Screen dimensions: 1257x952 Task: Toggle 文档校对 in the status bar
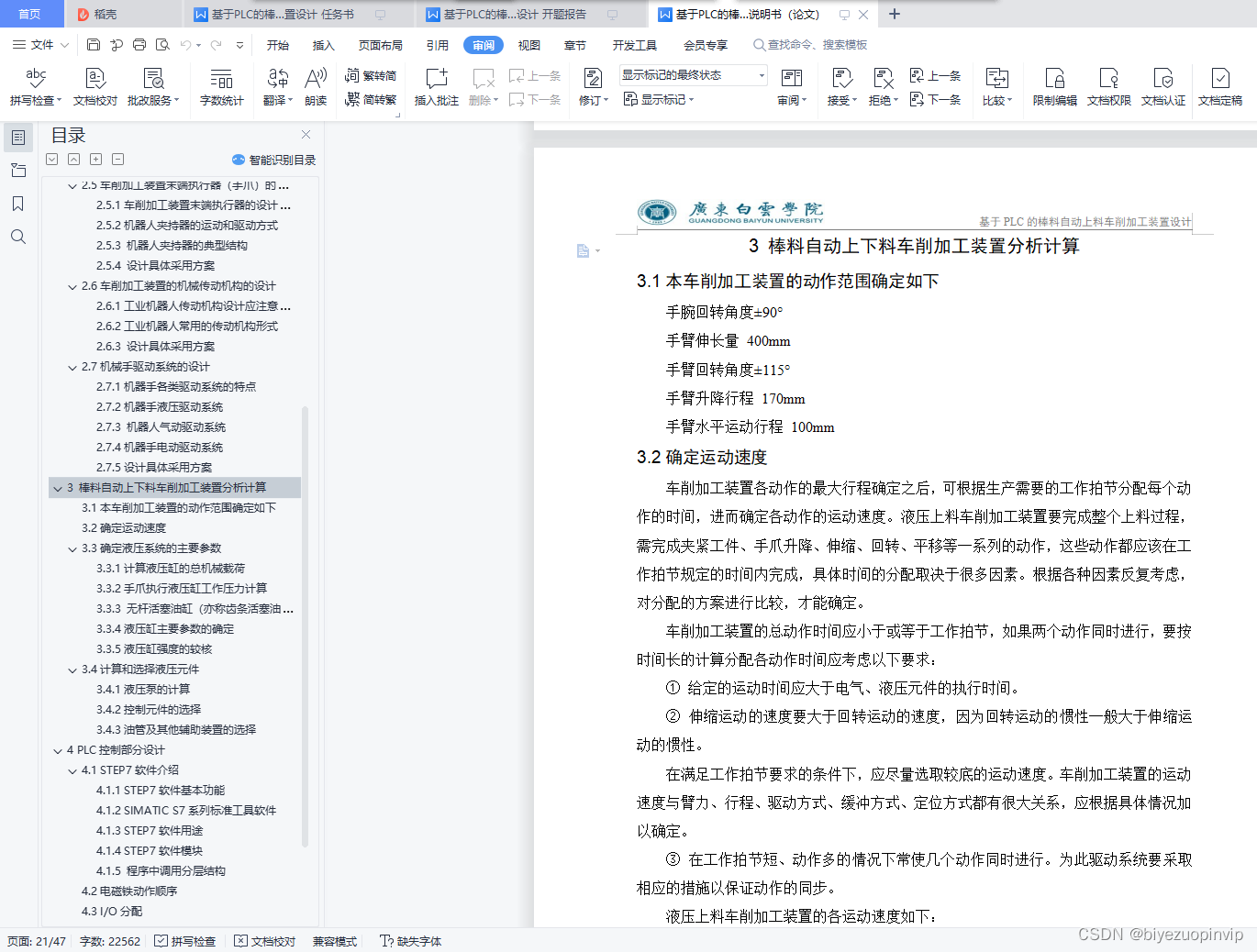[265, 941]
